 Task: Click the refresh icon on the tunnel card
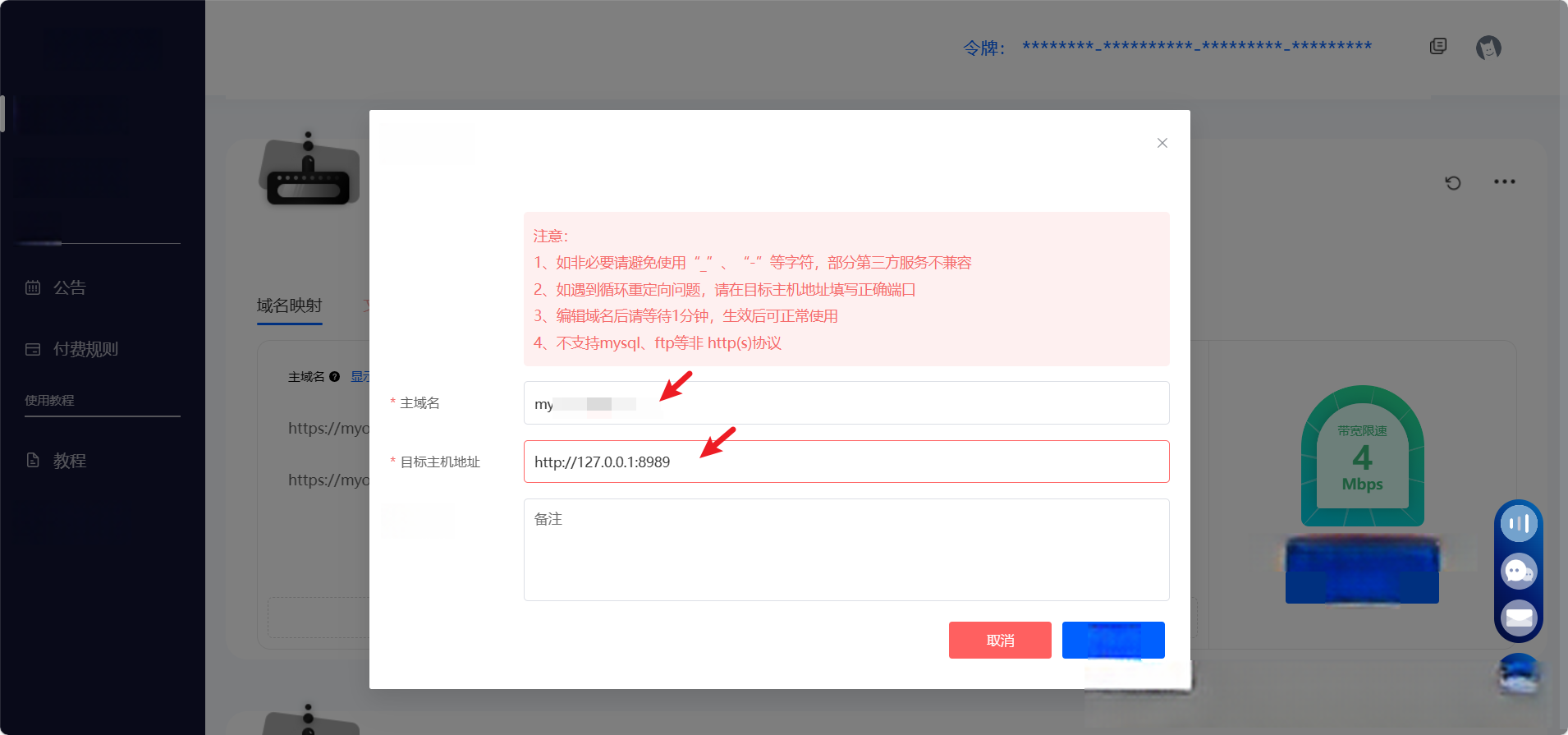tap(1453, 182)
